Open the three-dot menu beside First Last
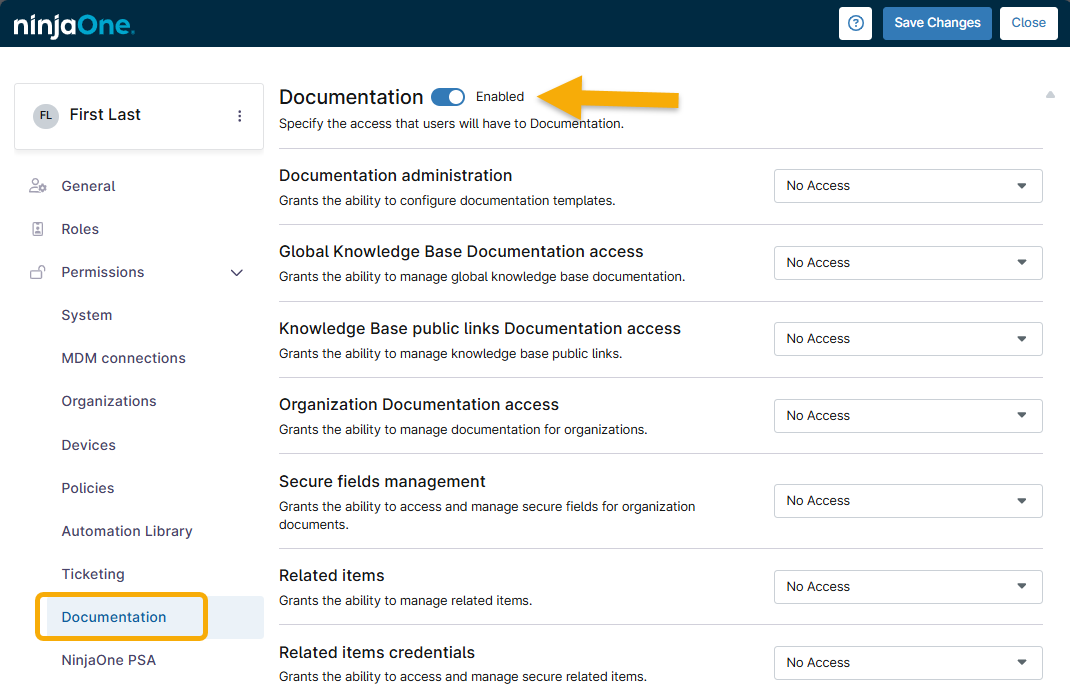 point(239,115)
